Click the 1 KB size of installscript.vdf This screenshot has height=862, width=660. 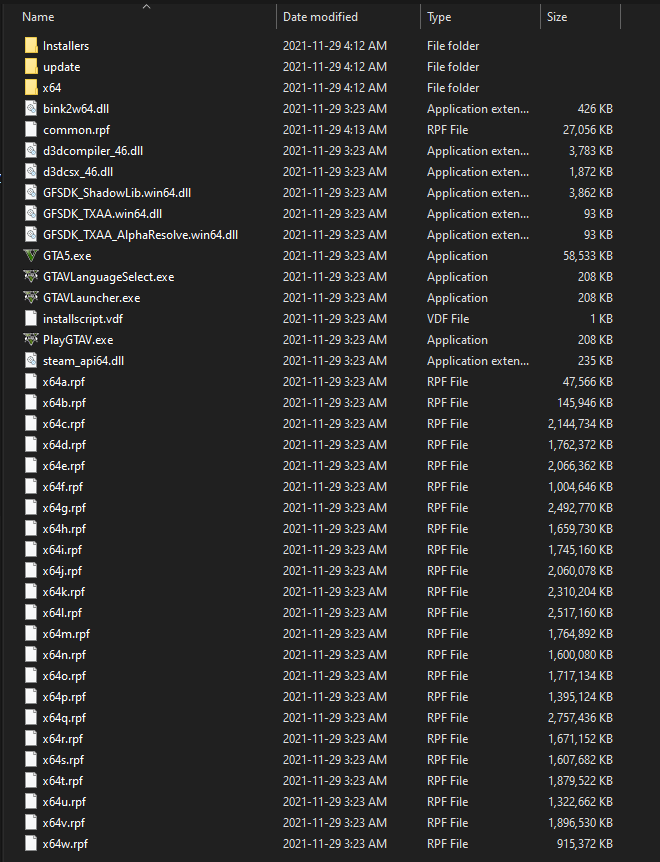[601, 318]
